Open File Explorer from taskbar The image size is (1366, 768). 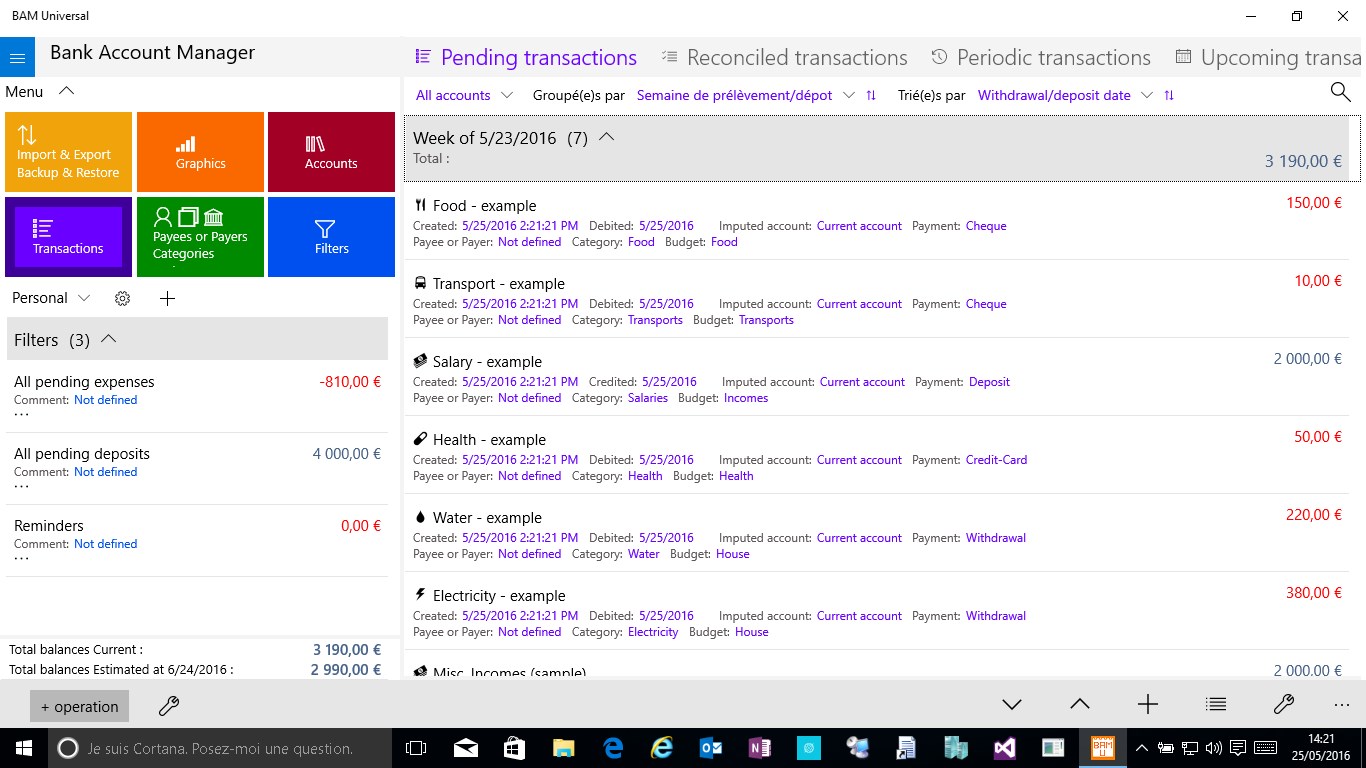[x=564, y=748]
